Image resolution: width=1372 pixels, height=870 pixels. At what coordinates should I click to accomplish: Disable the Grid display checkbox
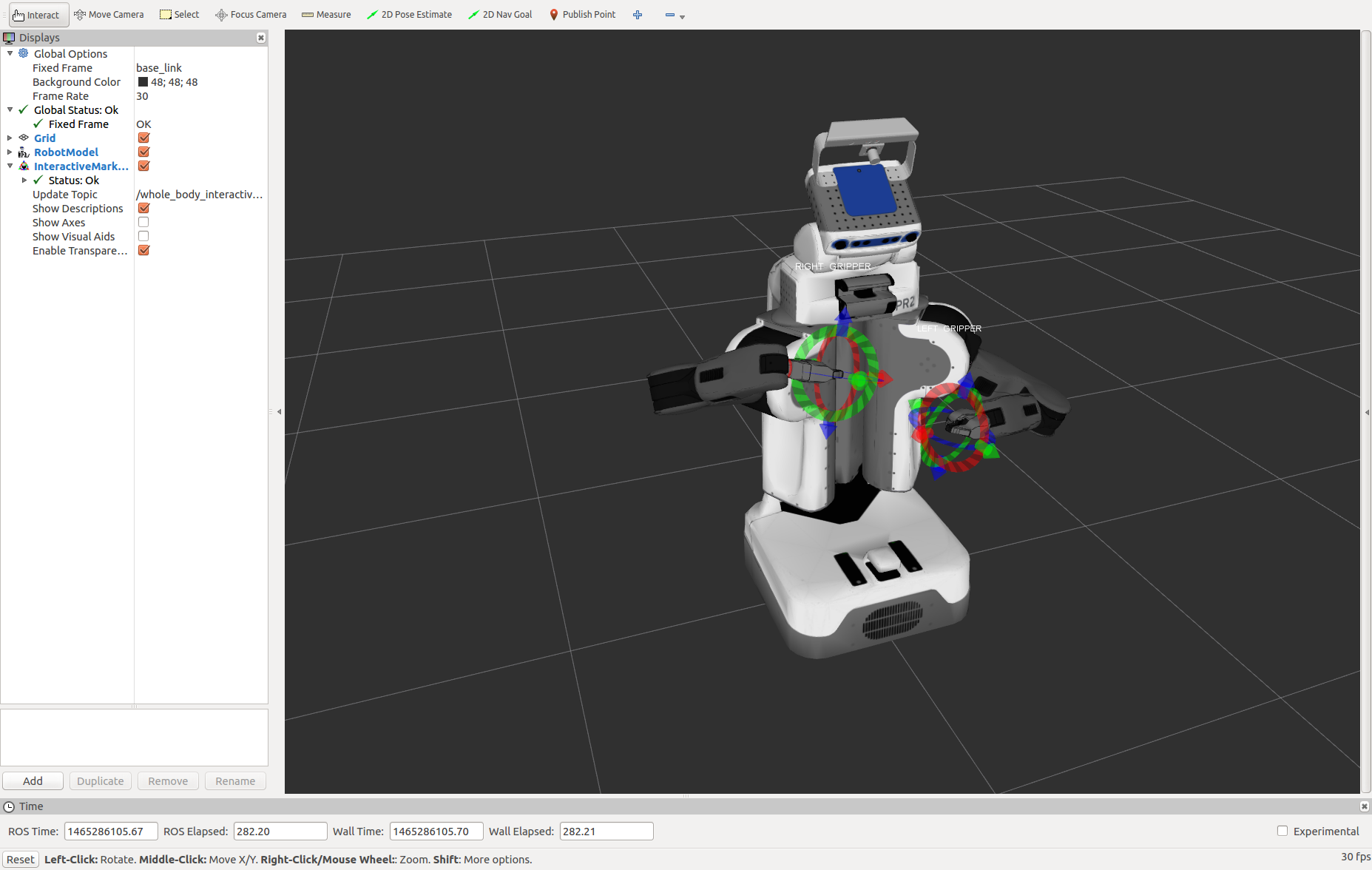143,138
